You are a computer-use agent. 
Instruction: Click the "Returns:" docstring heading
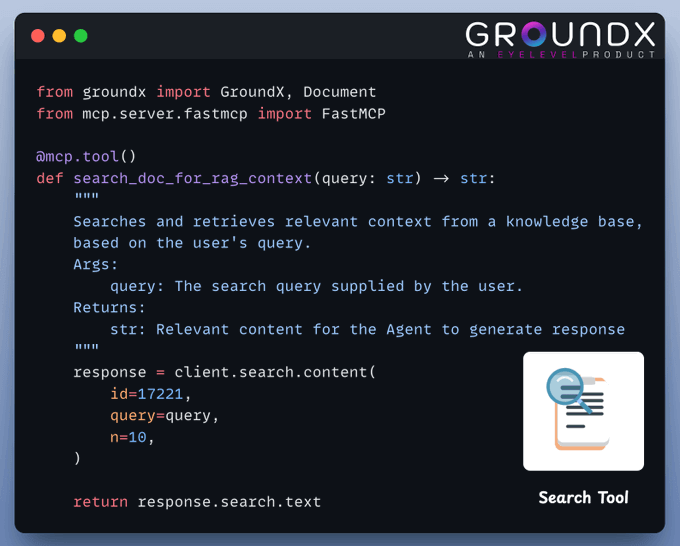pyautogui.click(x=109, y=307)
